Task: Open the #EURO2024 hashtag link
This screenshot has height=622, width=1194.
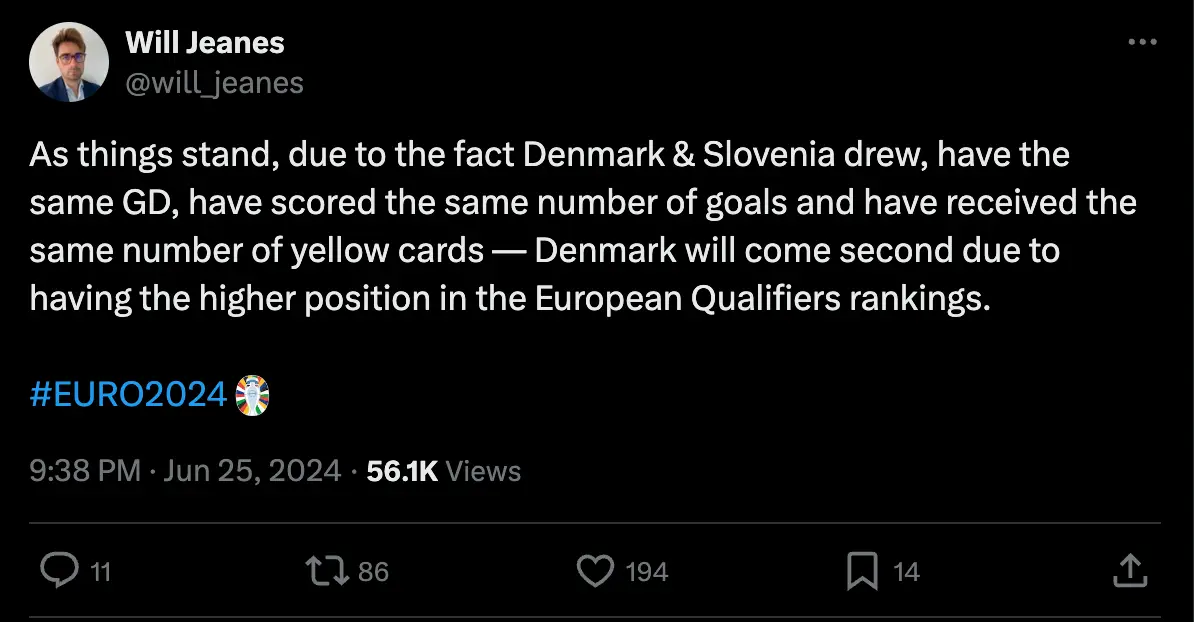Action: (129, 395)
